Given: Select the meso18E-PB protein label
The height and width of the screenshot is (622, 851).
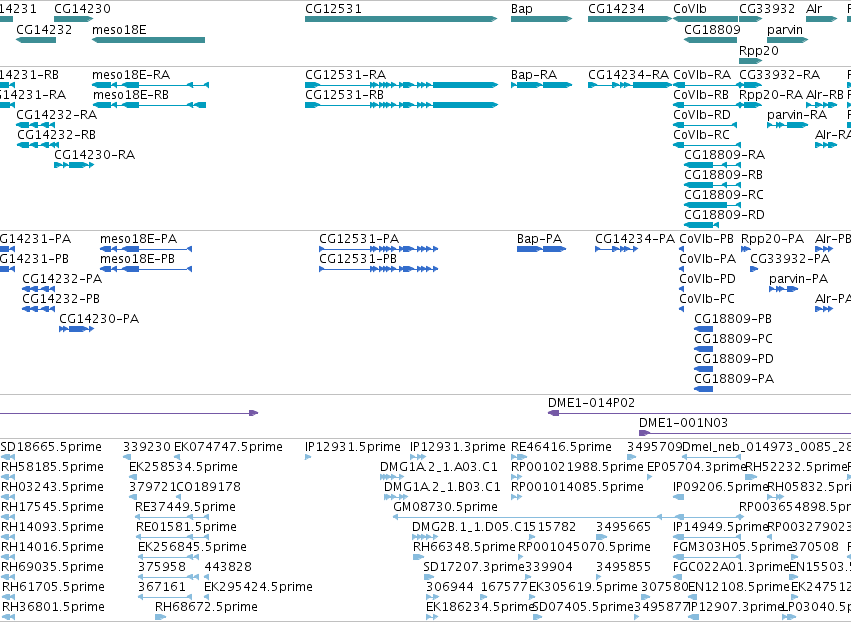Looking at the screenshot, I should coord(137,259).
